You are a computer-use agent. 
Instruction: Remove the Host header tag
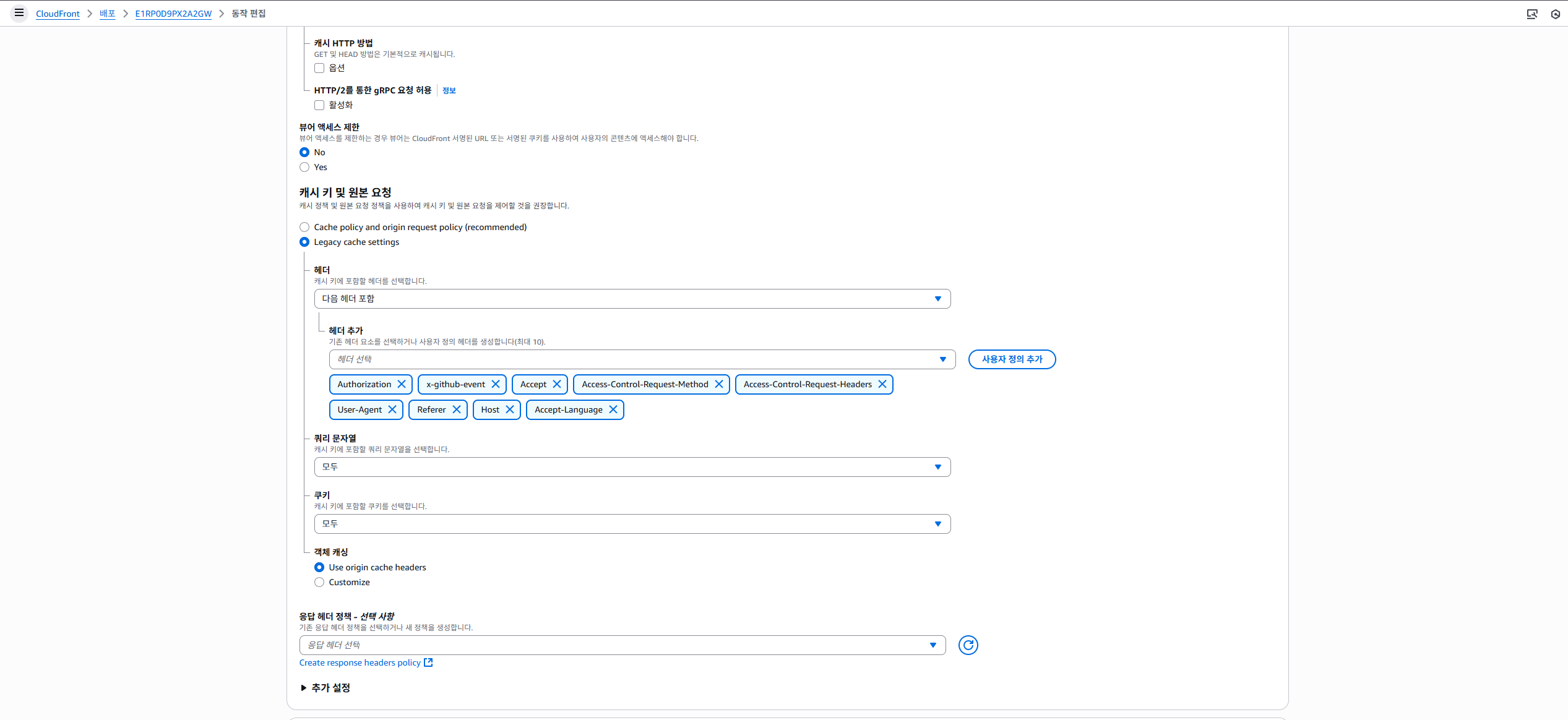510,409
